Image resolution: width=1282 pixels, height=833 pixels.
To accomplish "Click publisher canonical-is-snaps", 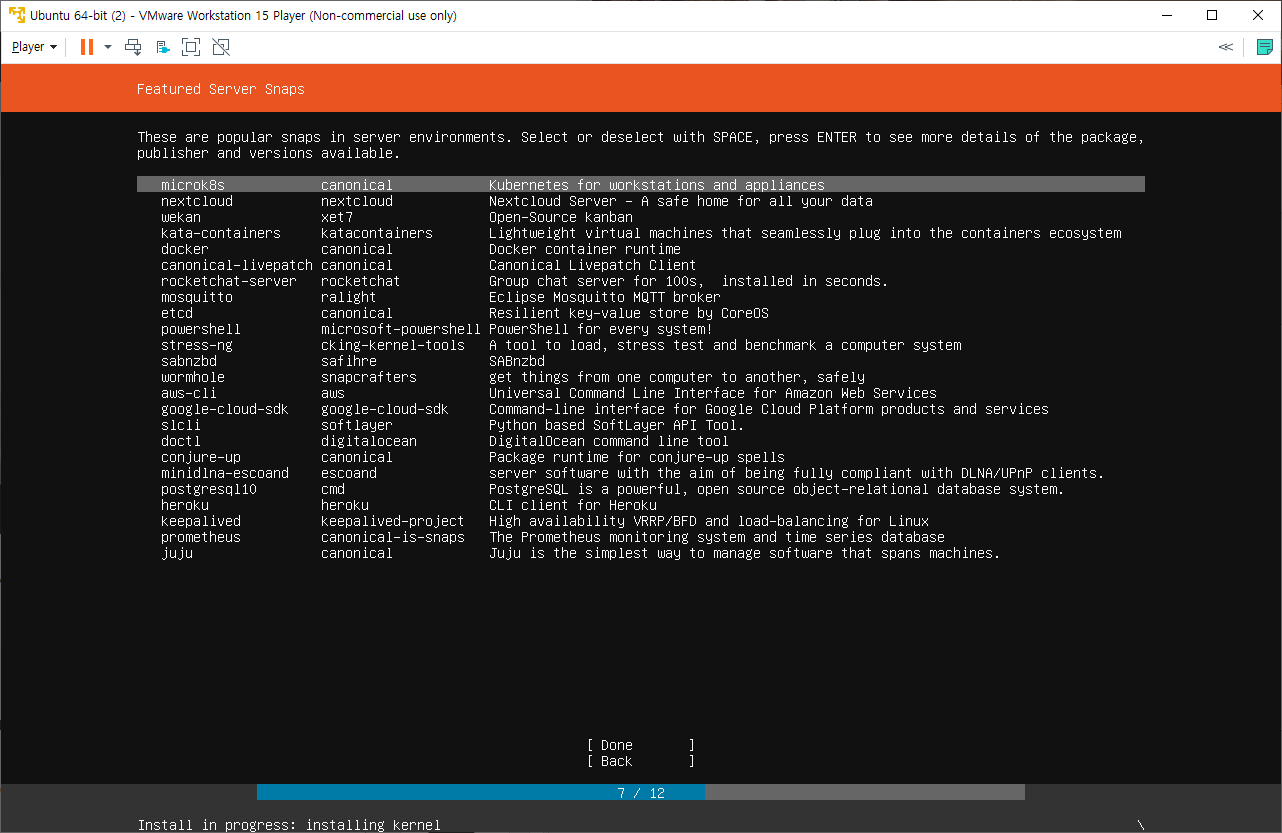I will [393, 537].
